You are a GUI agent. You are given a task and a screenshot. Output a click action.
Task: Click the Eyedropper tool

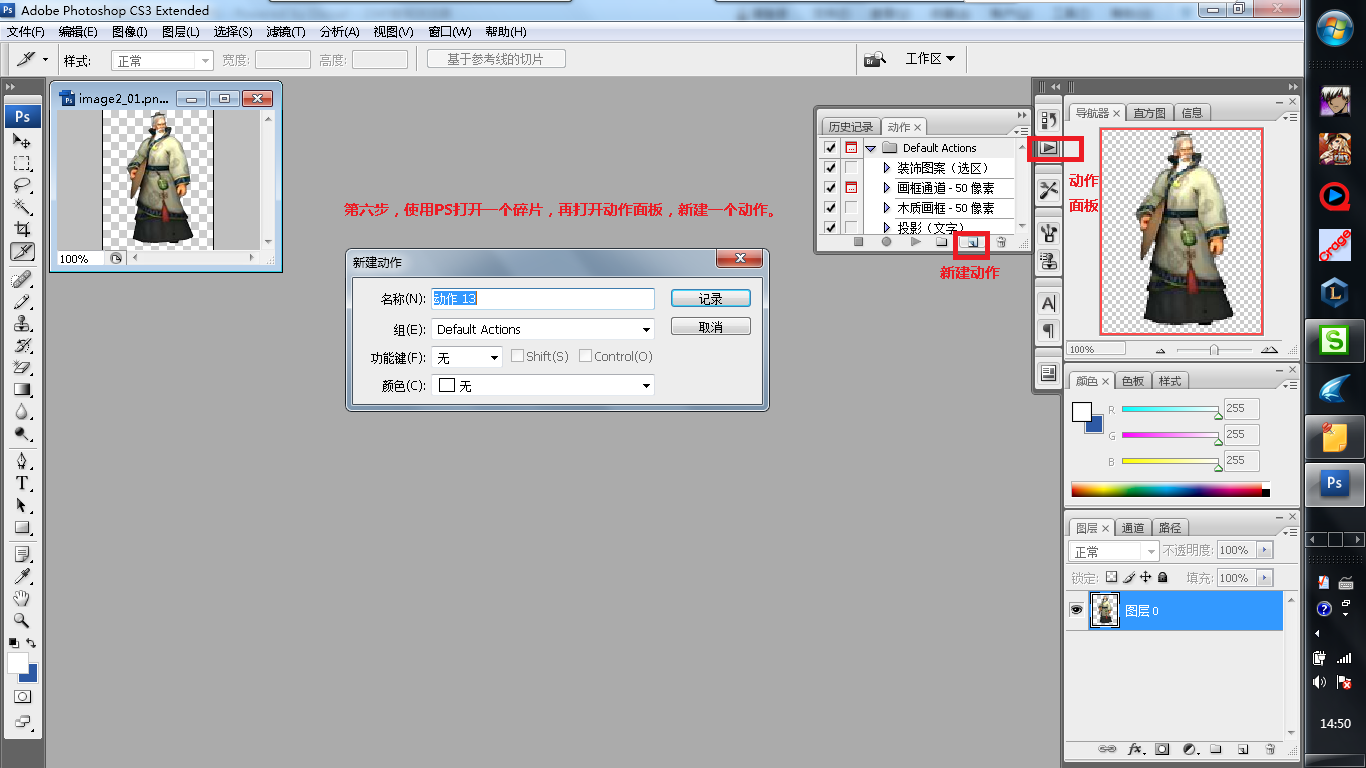coord(21,577)
